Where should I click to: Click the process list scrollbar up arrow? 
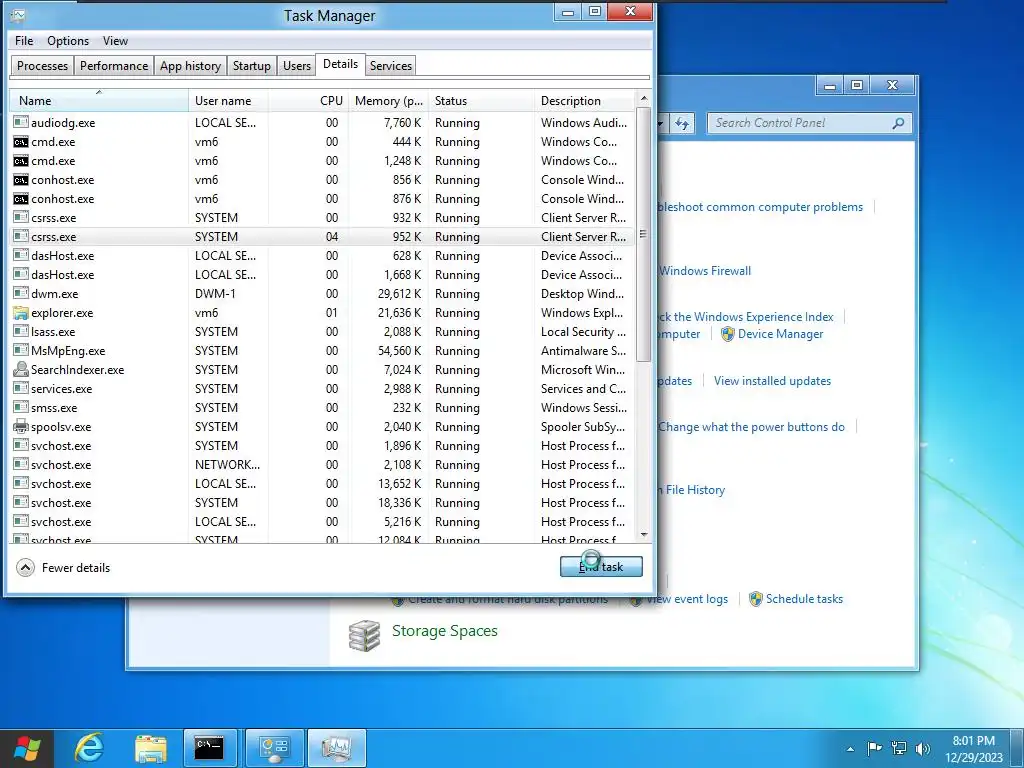pyautogui.click(x=644, y=99)
